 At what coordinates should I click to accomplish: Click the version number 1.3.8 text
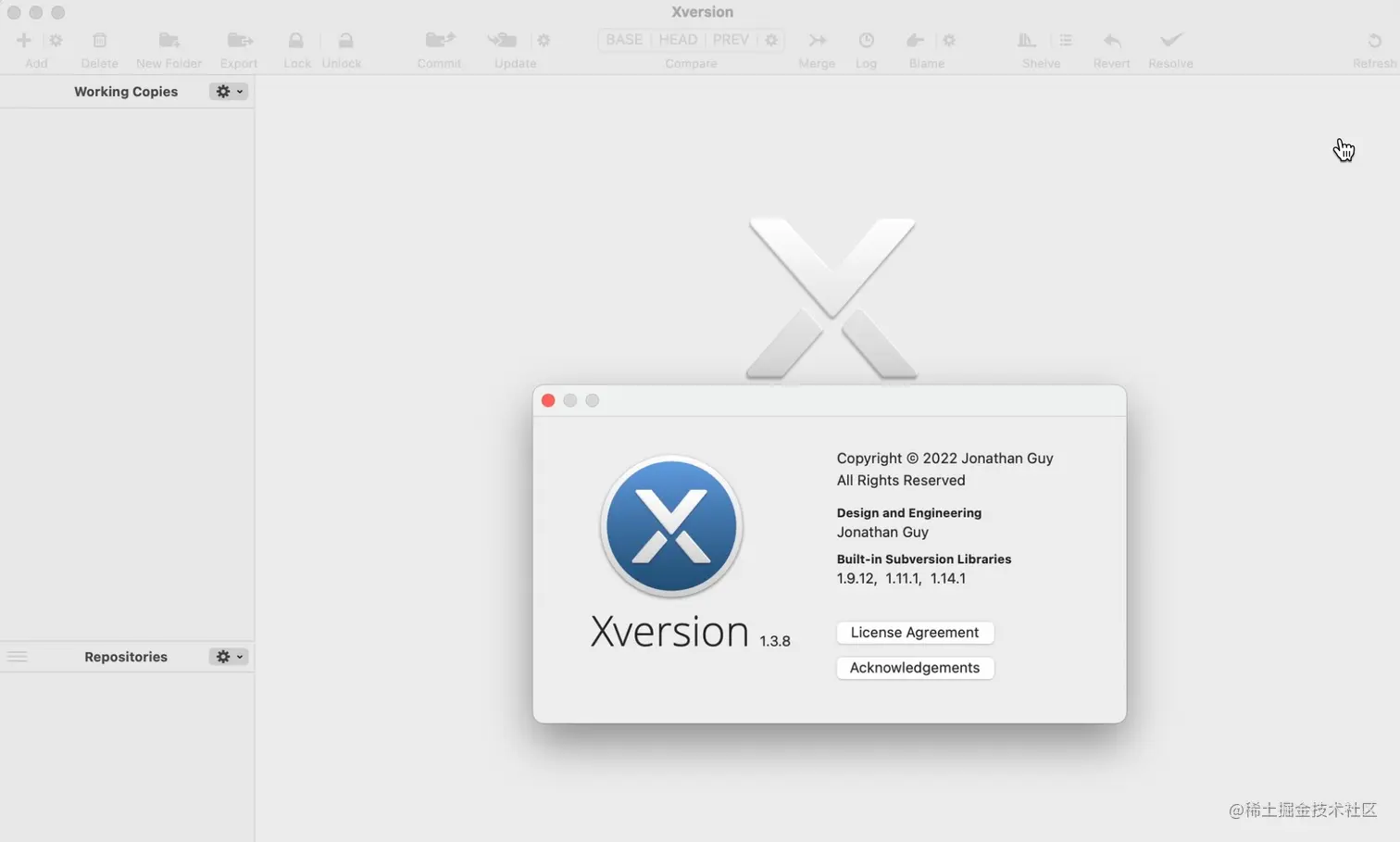pos(775,641)
